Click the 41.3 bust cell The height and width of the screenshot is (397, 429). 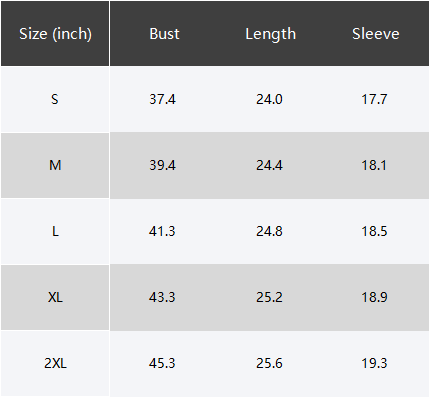tap(162, 231)
